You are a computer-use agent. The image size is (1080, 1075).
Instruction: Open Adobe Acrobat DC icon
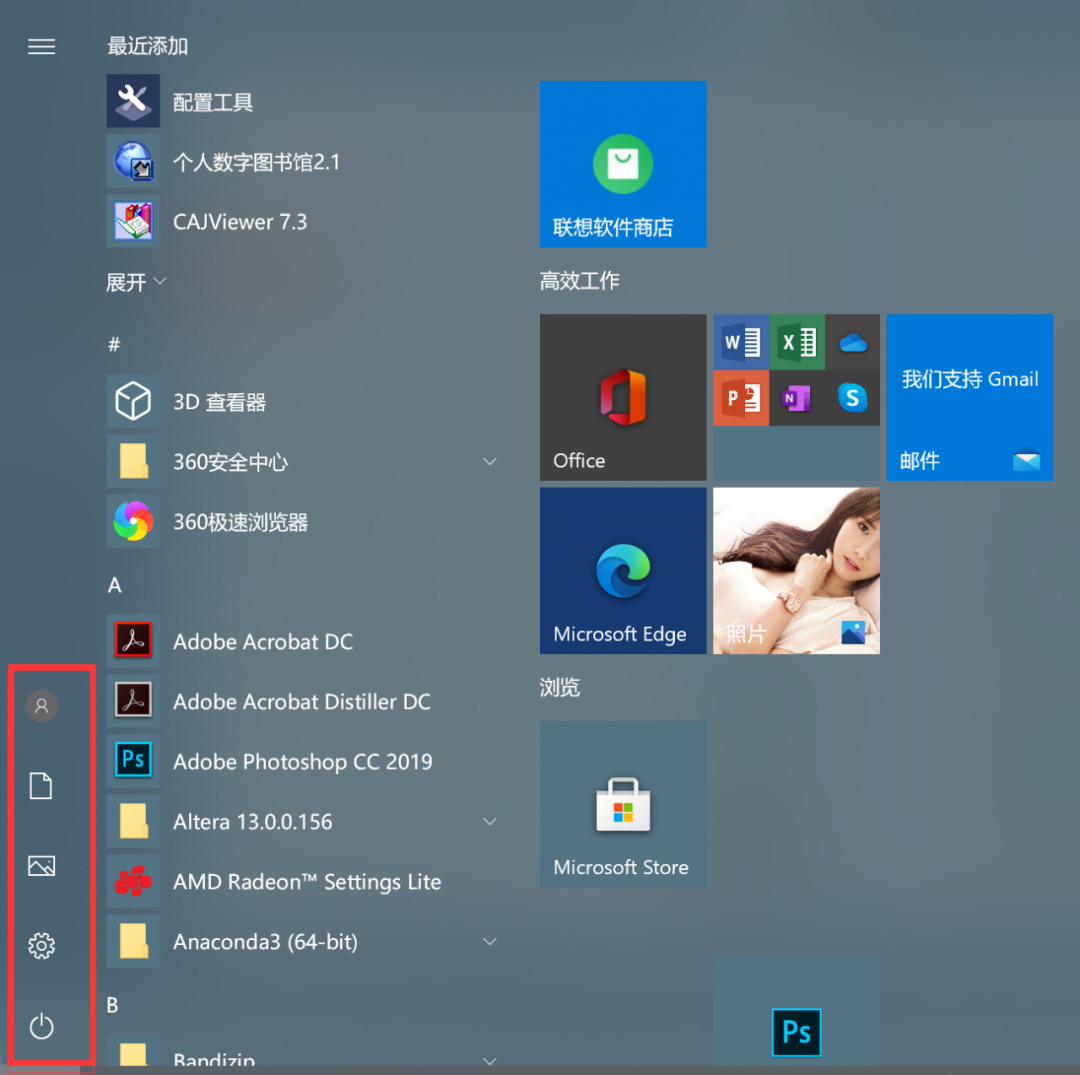point(133,641)
